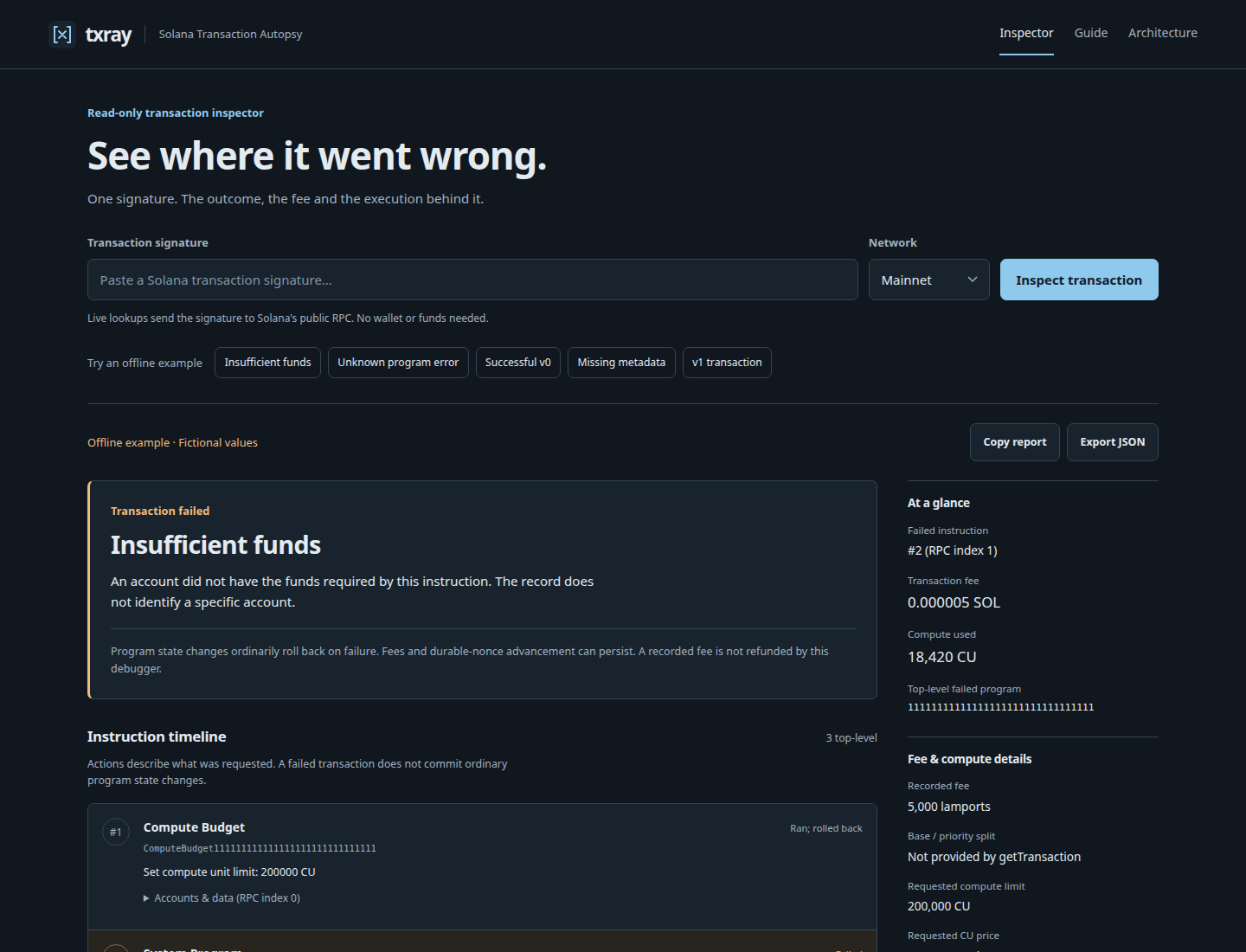Image resolution: width=1246 pixels, height=952 pixels.
Task: Click the Inspect transaction button
Action: coord(1079,280)
